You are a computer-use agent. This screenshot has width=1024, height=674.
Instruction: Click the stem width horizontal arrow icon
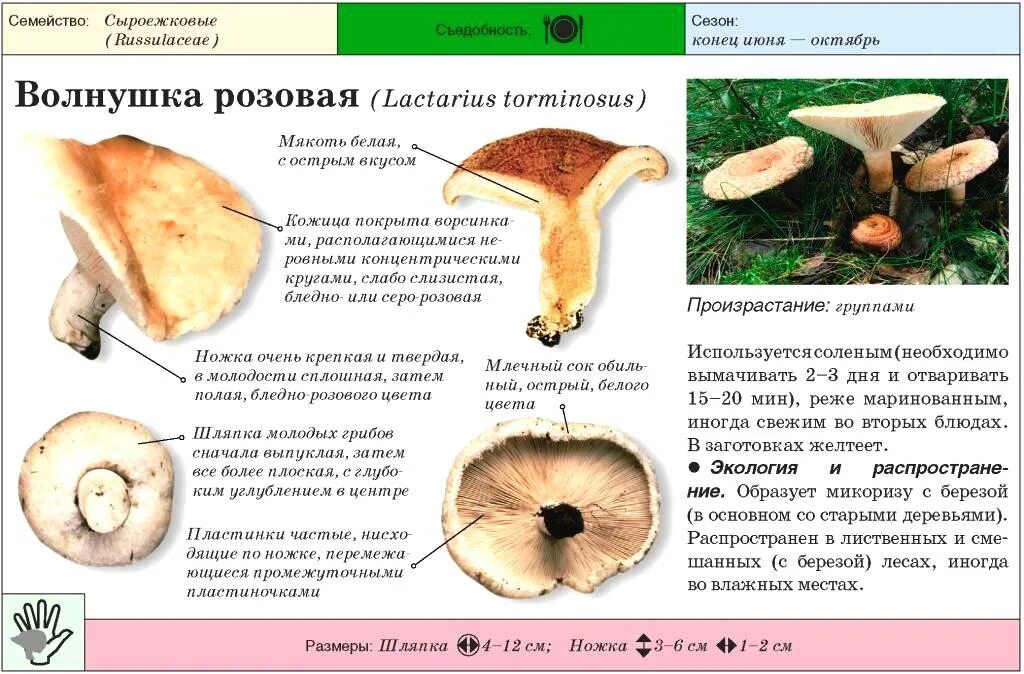pos(726,646)
